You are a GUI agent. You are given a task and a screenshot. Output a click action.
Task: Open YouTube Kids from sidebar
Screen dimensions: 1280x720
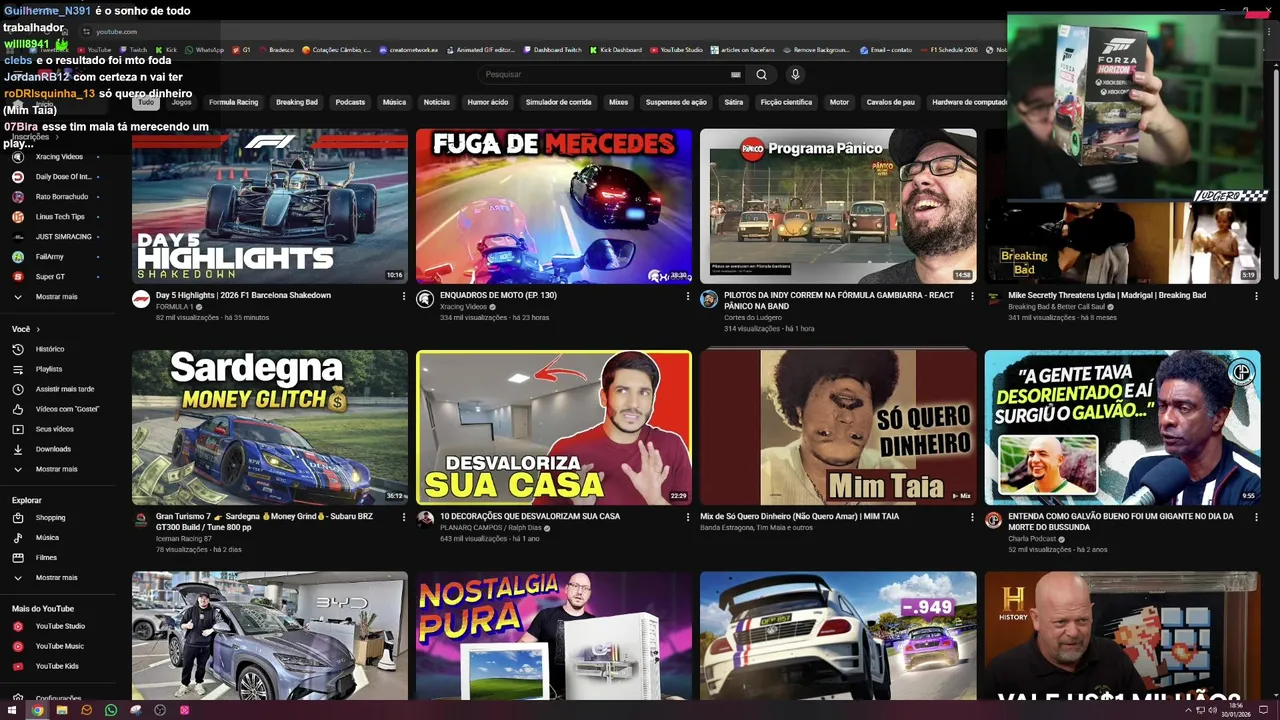pos(57,666)
